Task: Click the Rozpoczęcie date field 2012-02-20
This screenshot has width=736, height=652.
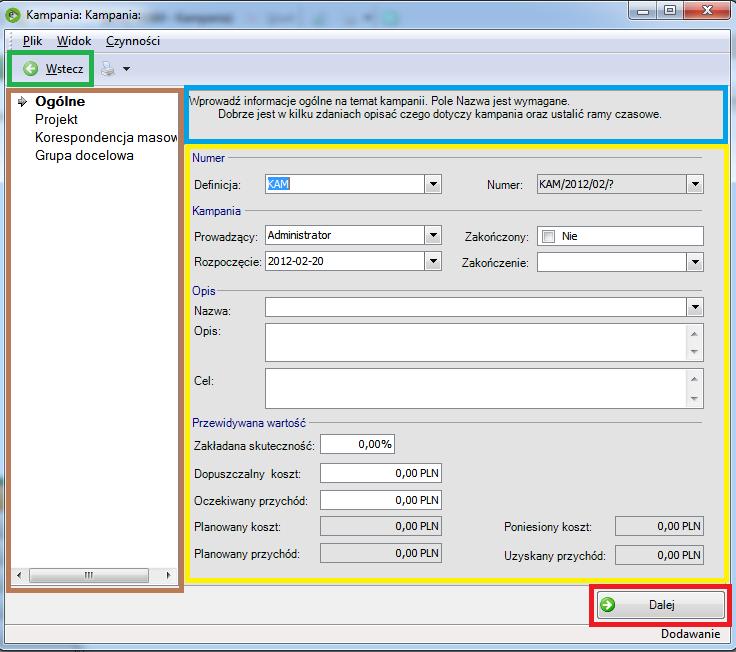Action: pos(345,261)
